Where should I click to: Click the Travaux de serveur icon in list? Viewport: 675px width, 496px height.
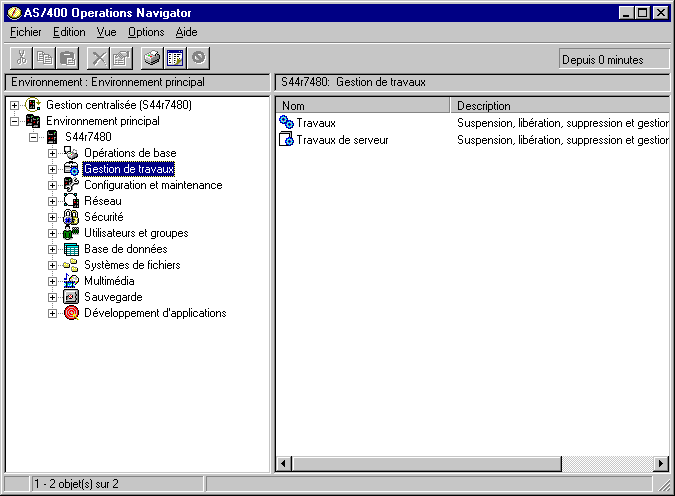[x=286, y=140]
